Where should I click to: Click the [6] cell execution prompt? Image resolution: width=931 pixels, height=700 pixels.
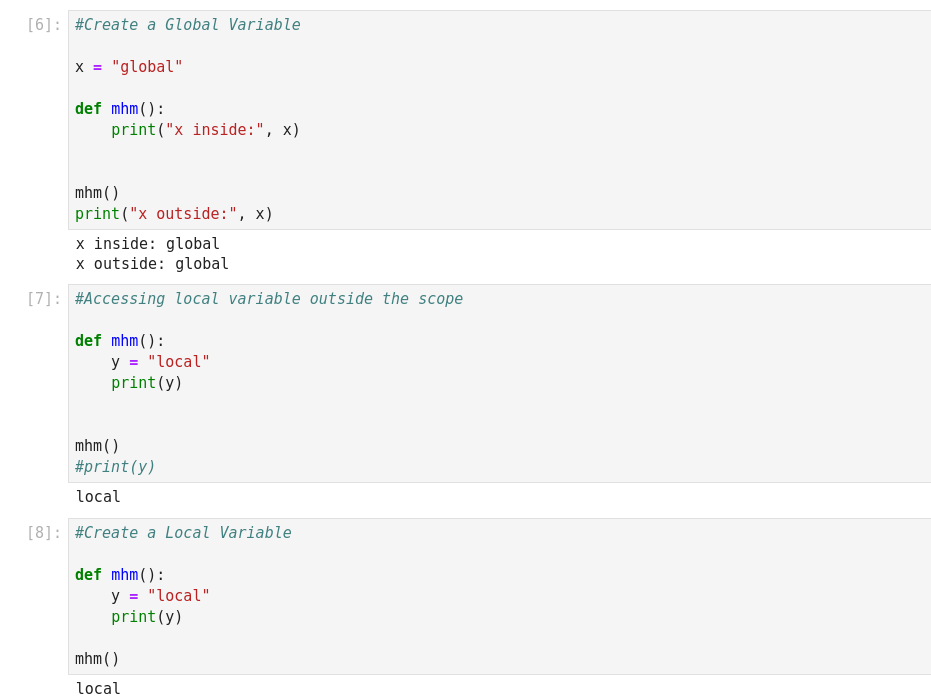click(44, 25)
